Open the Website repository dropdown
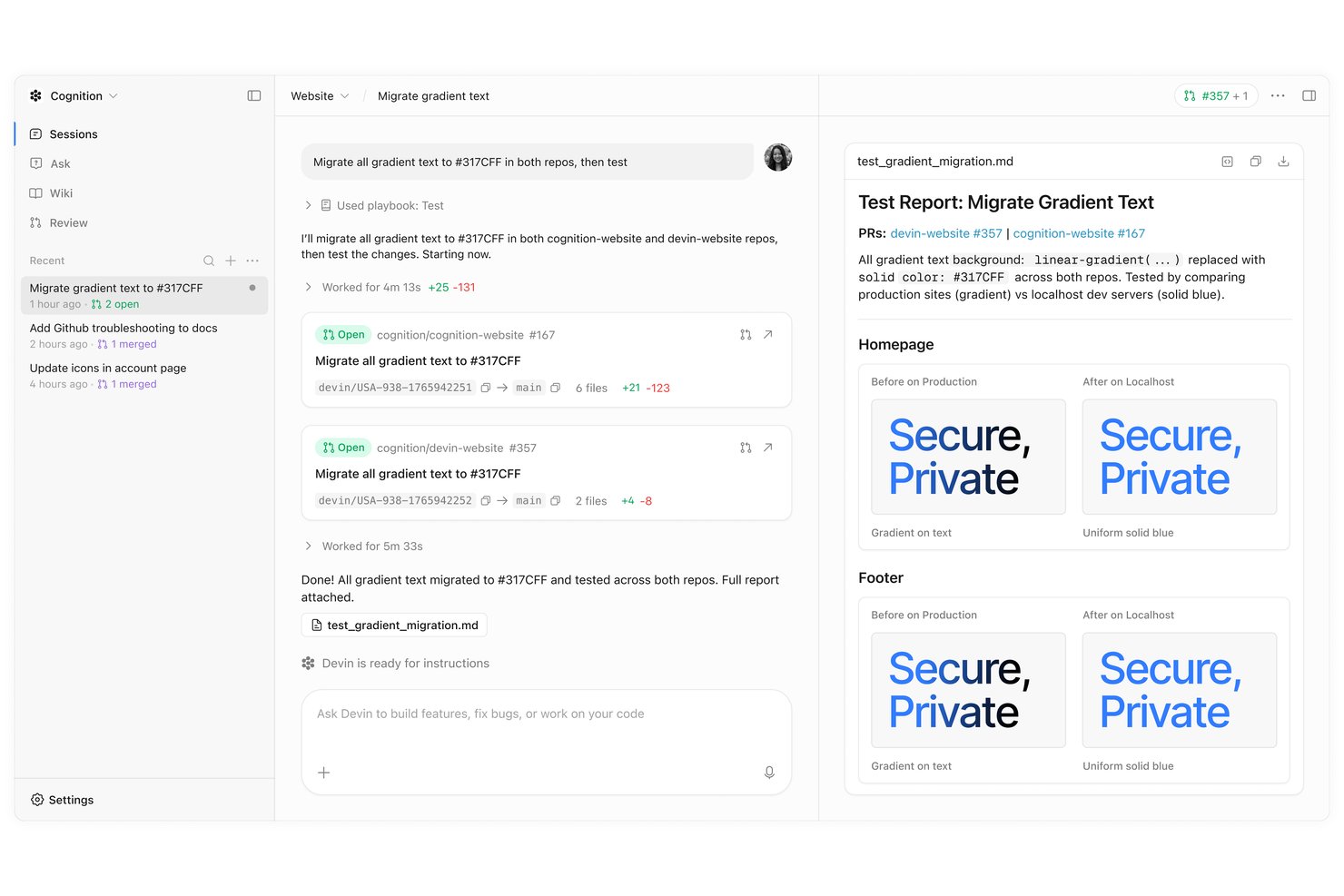 coord(320,95)
